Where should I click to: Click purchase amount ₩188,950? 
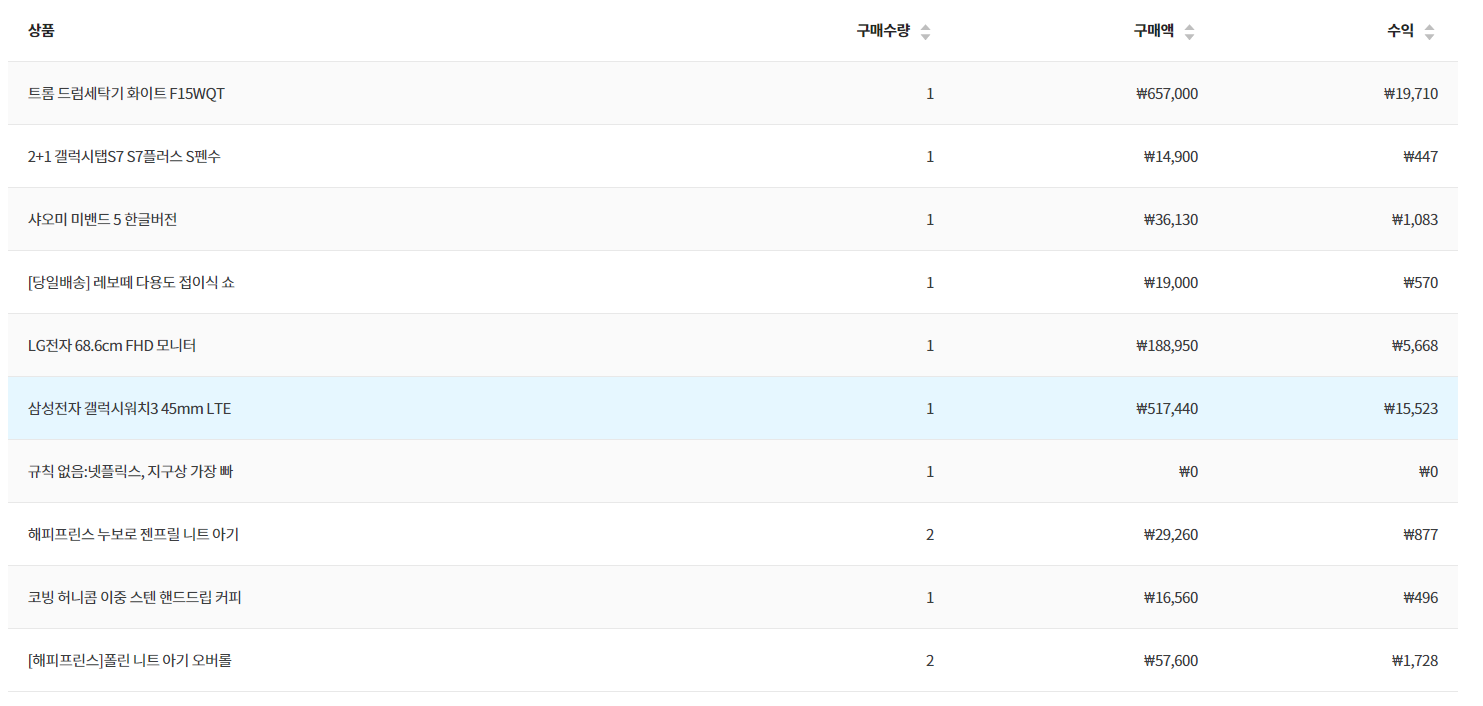[1167, 346]
